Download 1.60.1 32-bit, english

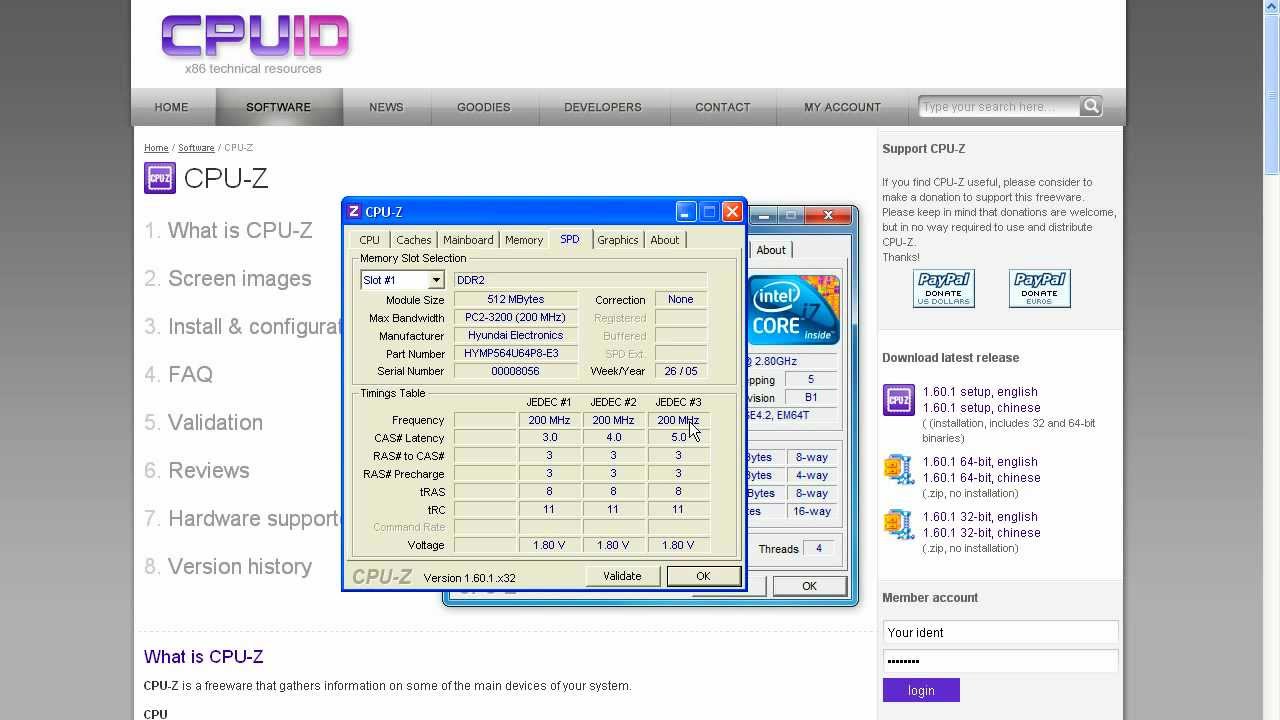click(x=980, y=517)
